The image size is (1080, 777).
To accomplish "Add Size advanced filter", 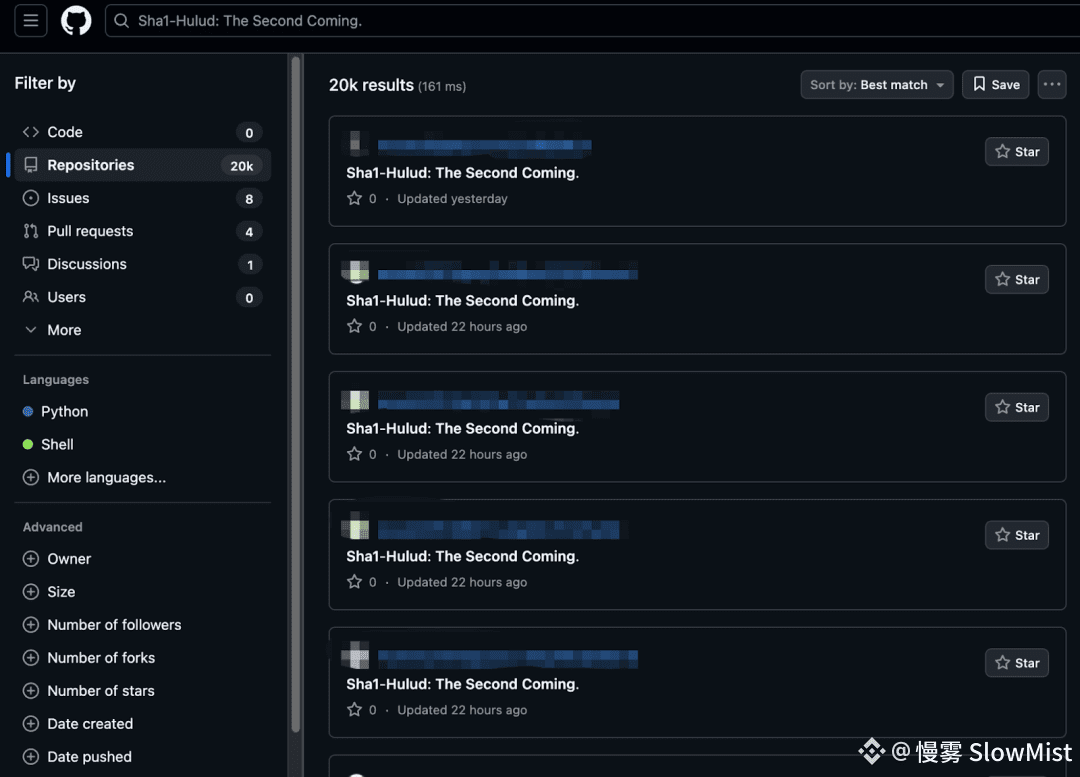I will (x=49, y=592).
